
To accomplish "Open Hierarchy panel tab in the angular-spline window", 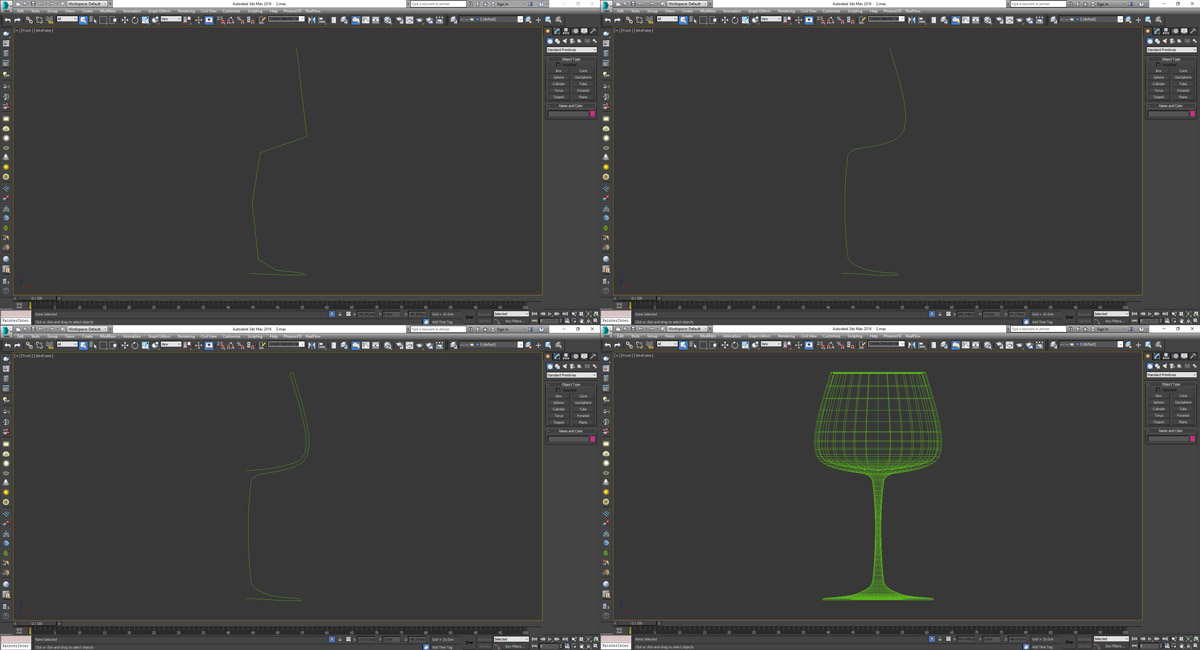I will coord(564,31).
